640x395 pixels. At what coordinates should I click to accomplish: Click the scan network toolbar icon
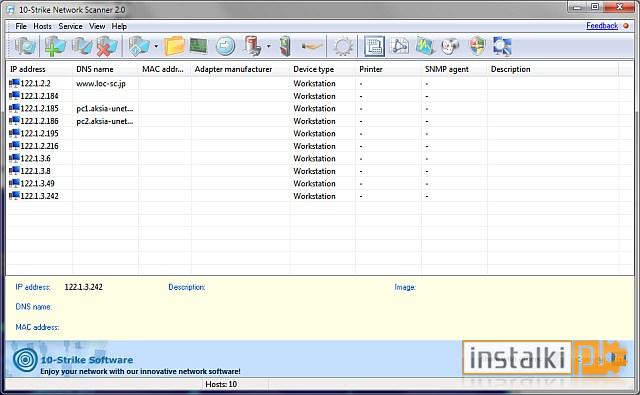pos(25,46)
